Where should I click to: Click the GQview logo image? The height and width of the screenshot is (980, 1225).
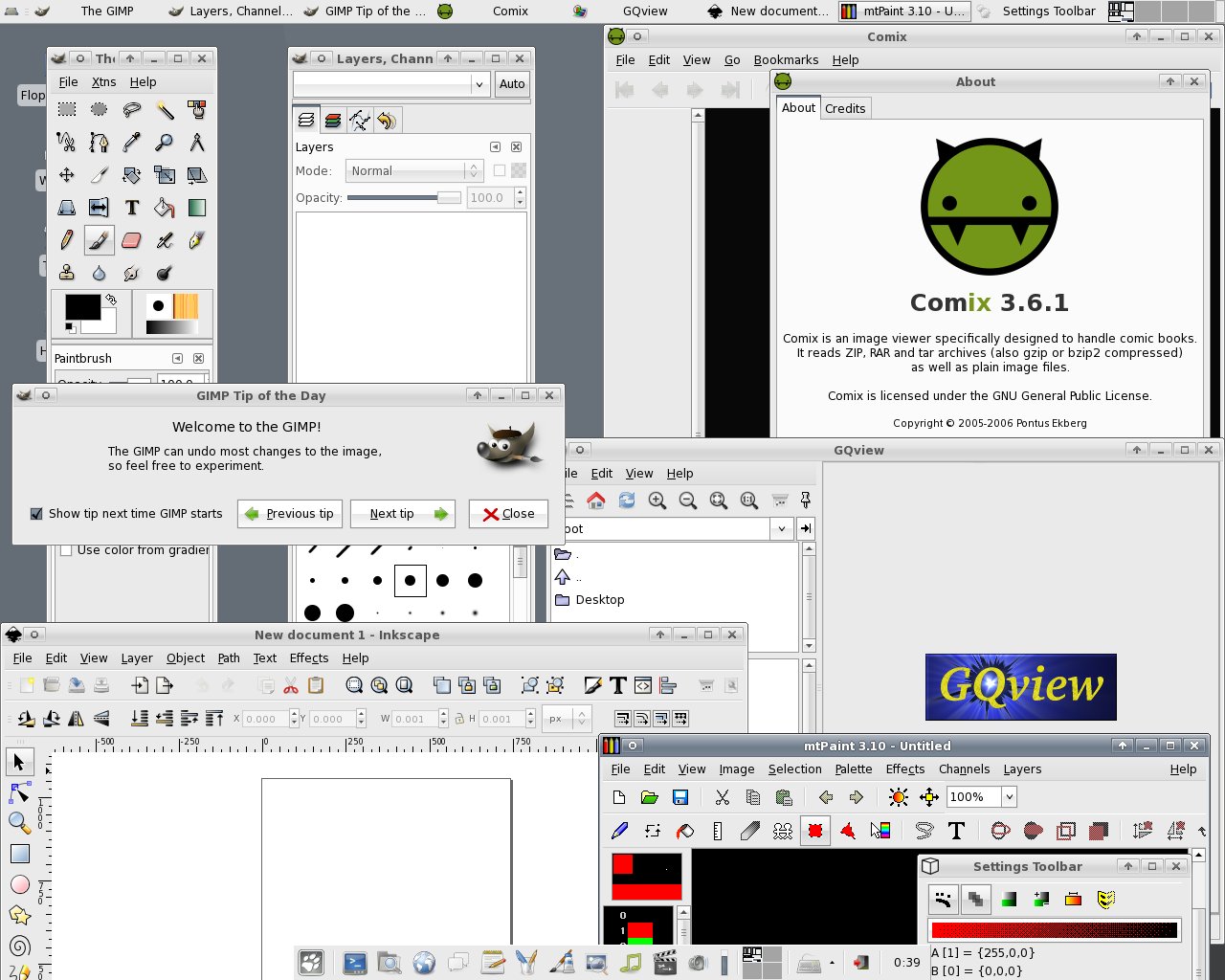(x=1020, y=687)
